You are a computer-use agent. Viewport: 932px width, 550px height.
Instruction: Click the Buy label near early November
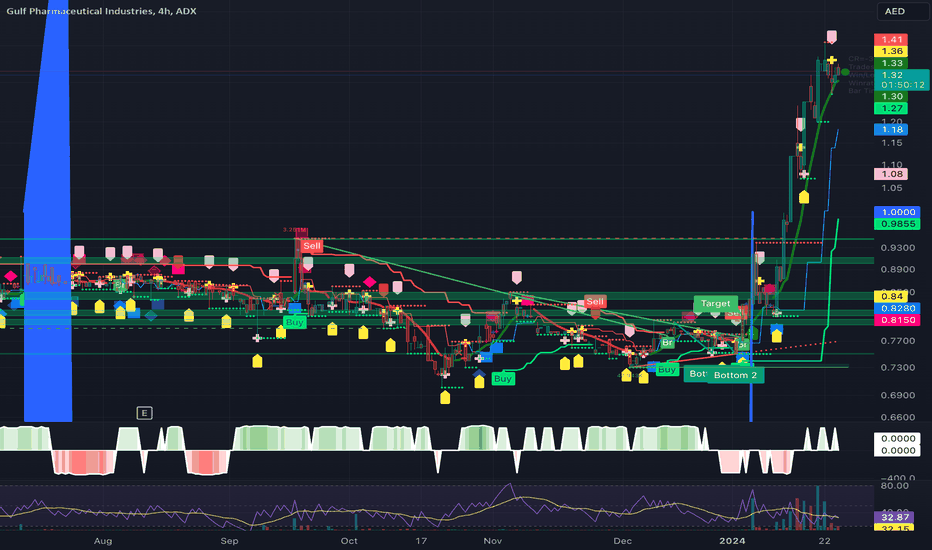pos(502,379)
